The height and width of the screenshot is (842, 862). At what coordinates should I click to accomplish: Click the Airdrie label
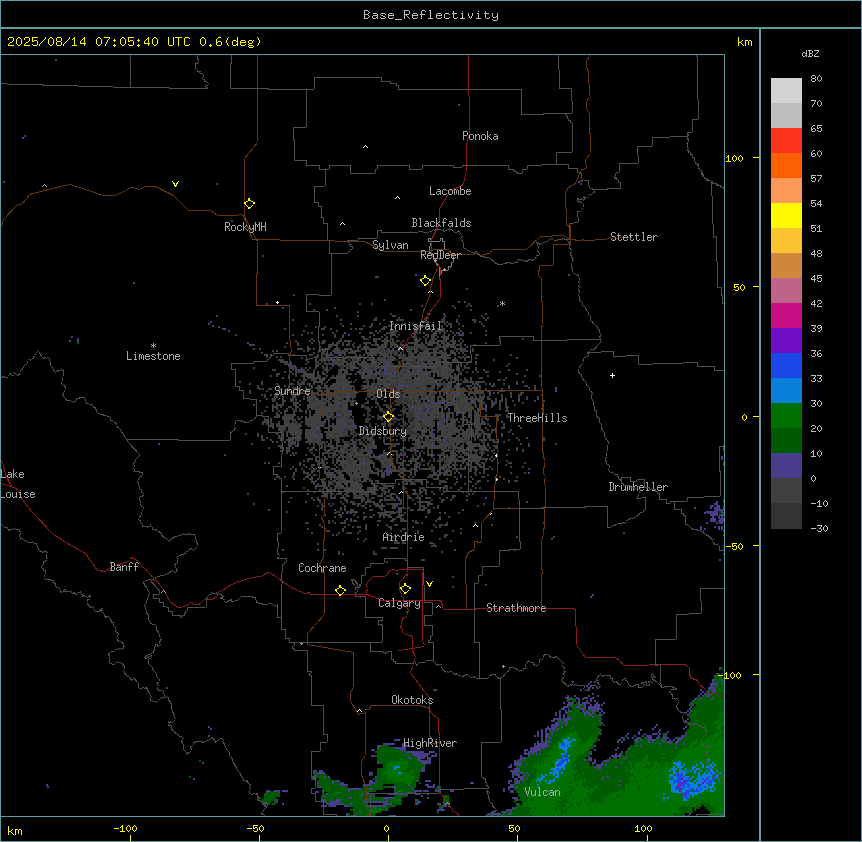(x=404, y=537)
